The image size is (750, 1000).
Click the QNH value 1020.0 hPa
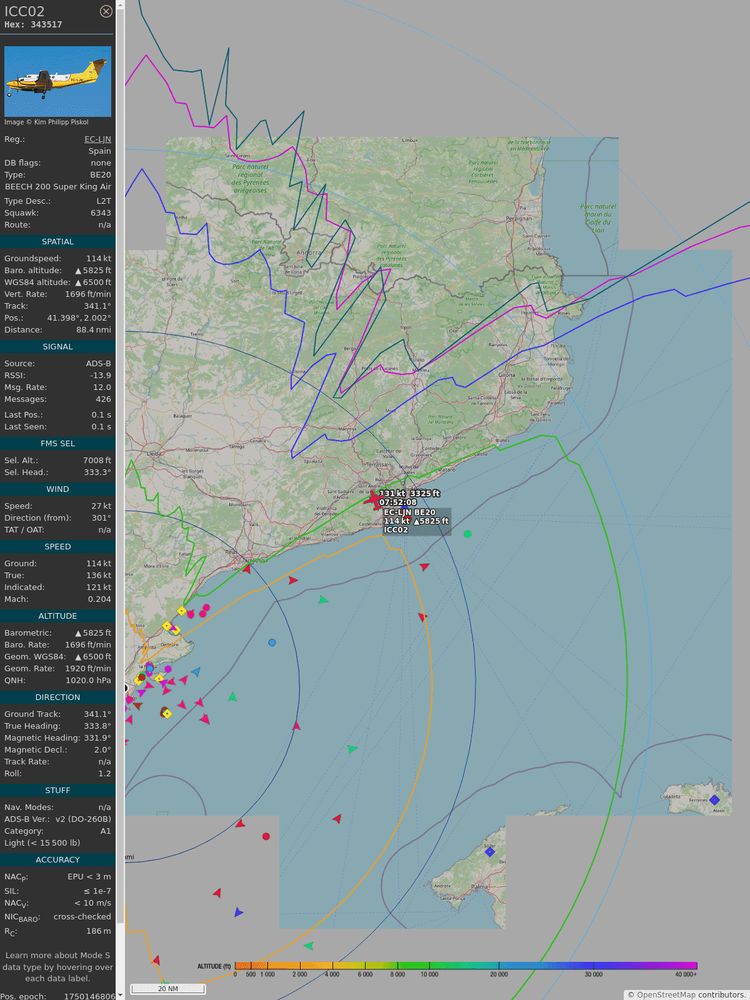89,680
